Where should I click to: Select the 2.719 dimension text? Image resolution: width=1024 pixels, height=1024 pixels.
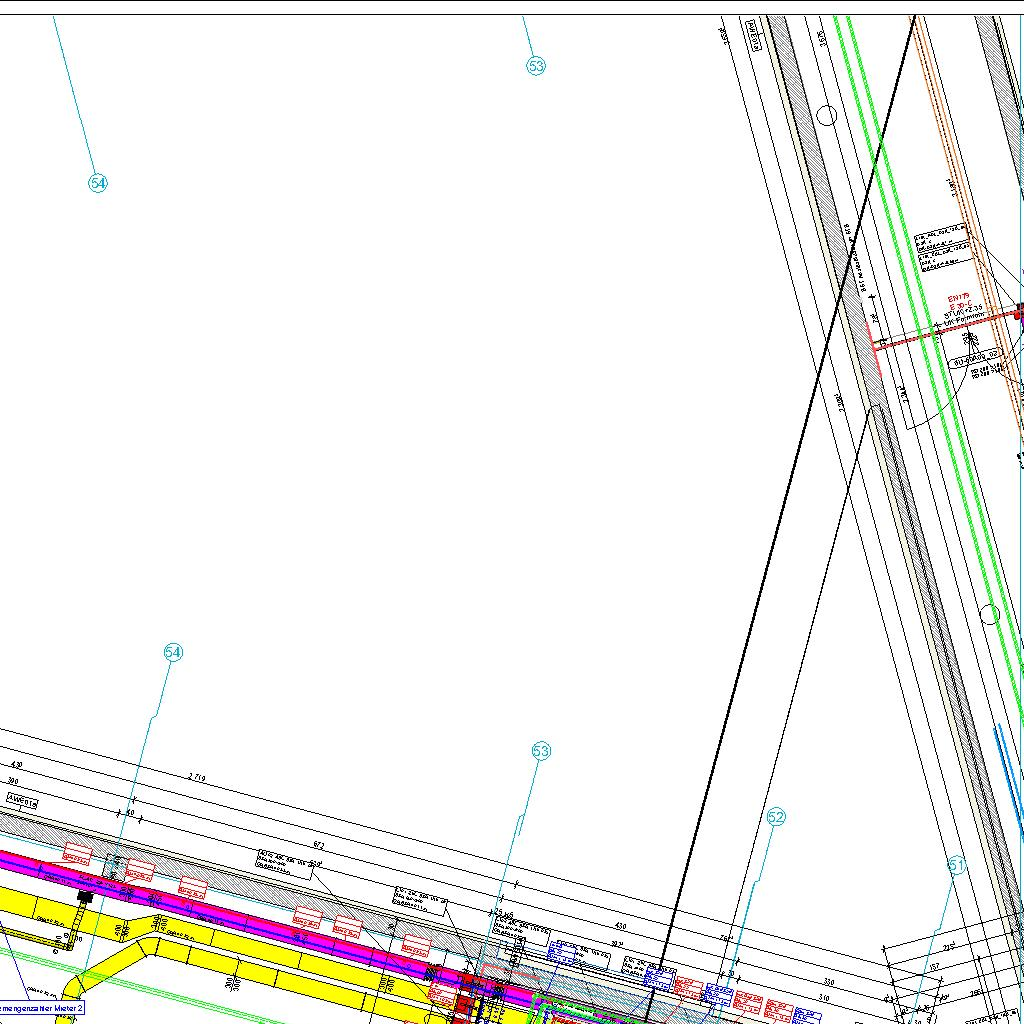pyautogui.click(x=197, y=777)
